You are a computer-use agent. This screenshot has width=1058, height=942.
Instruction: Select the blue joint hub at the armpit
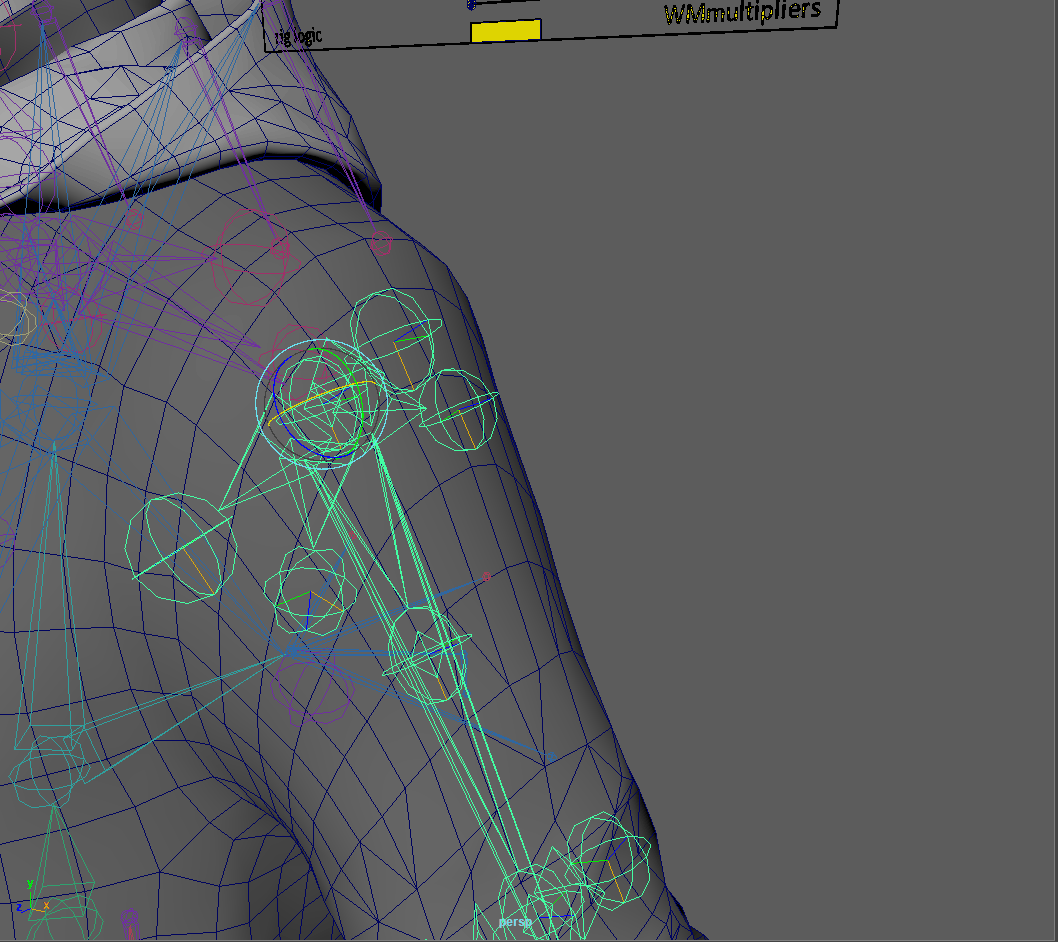(293, 650)
